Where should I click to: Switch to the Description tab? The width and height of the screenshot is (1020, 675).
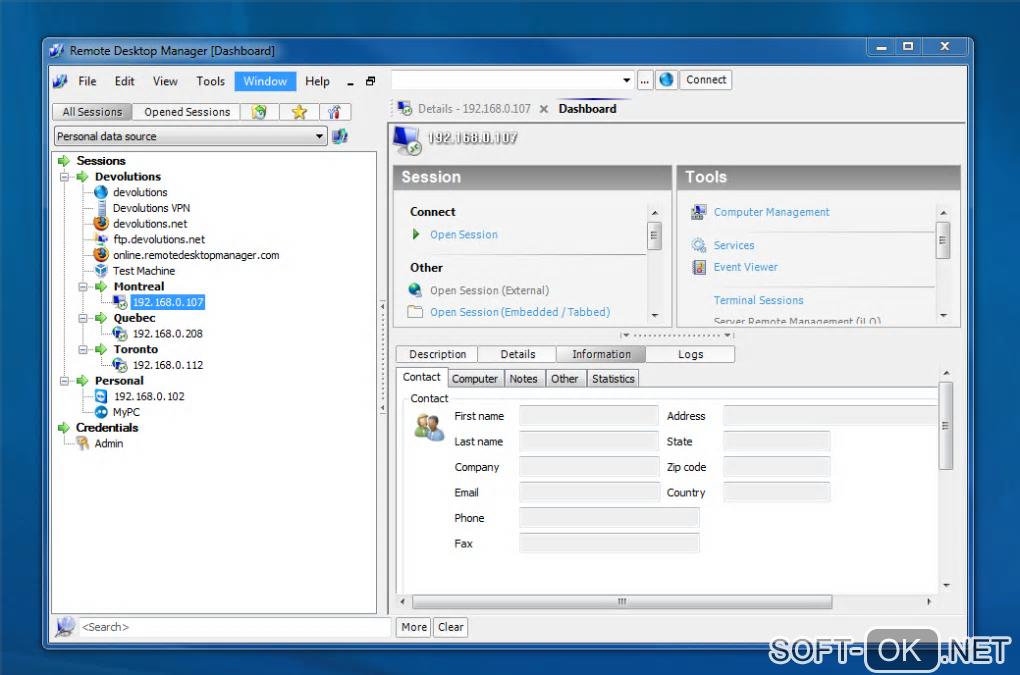[437, 354]
